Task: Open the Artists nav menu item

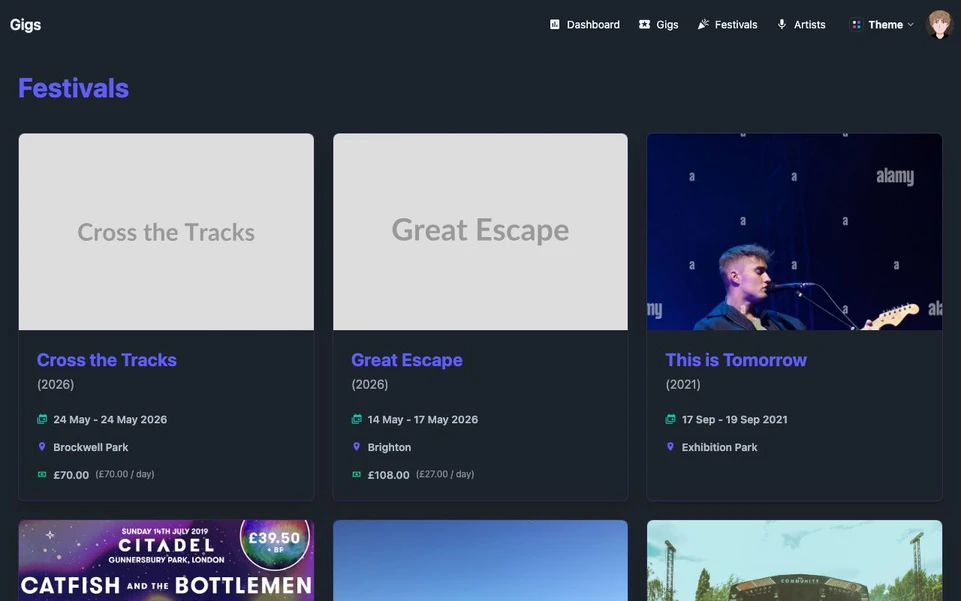Action: (801, 25)
